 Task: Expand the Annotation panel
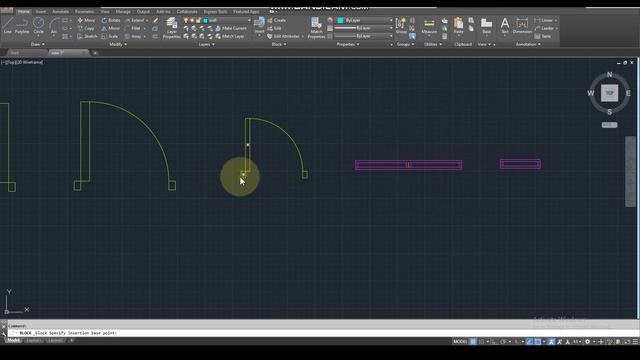point(528,44)
